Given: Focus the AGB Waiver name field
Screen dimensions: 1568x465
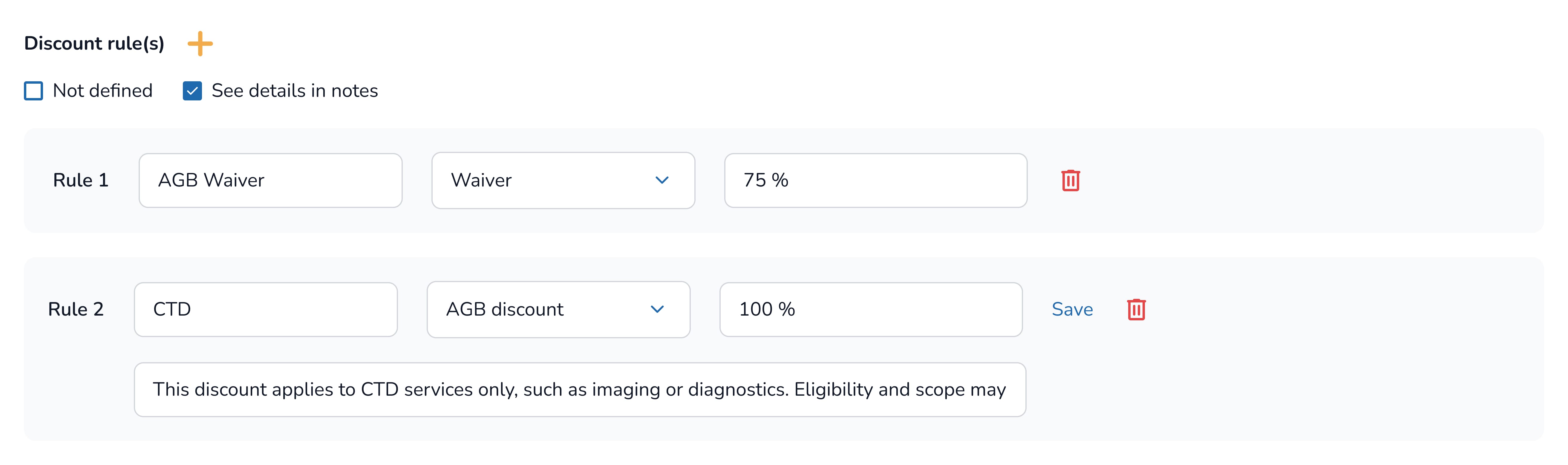Looking at the screenshot, I should click(x=270, y=181).
